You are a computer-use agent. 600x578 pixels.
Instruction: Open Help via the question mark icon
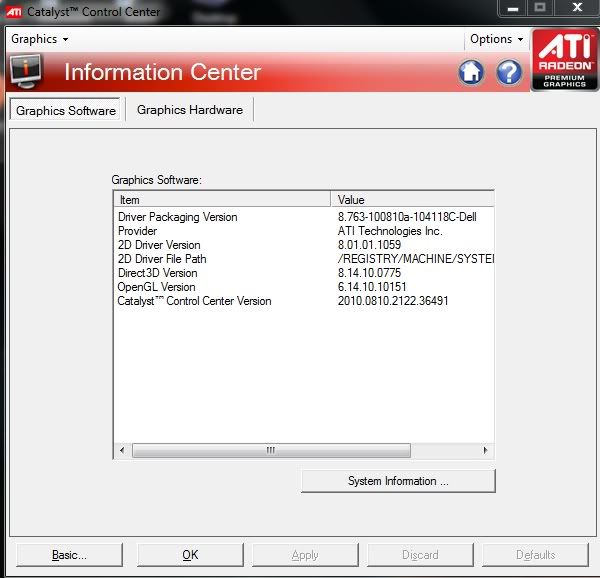(x=509, y=72)
